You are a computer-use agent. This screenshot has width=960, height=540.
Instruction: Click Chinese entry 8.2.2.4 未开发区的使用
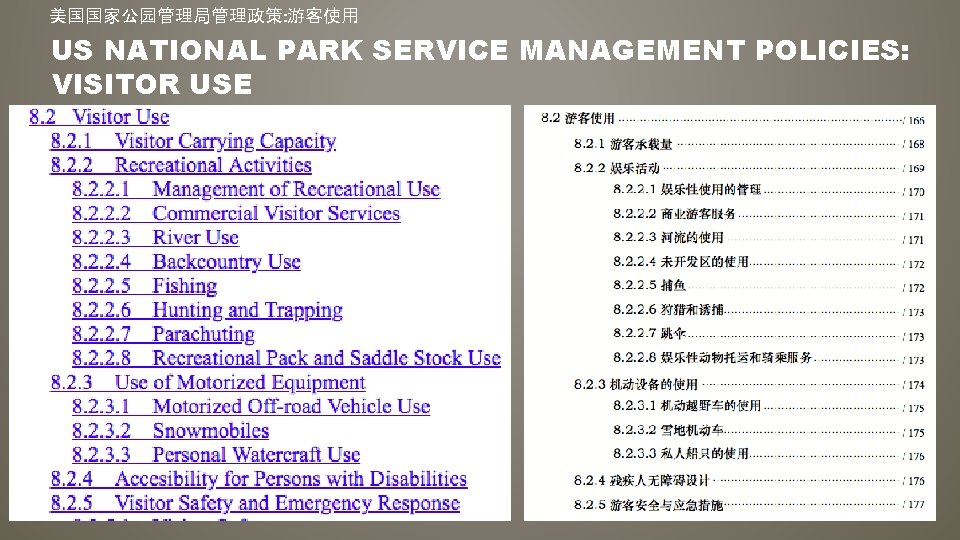(681, 262)
